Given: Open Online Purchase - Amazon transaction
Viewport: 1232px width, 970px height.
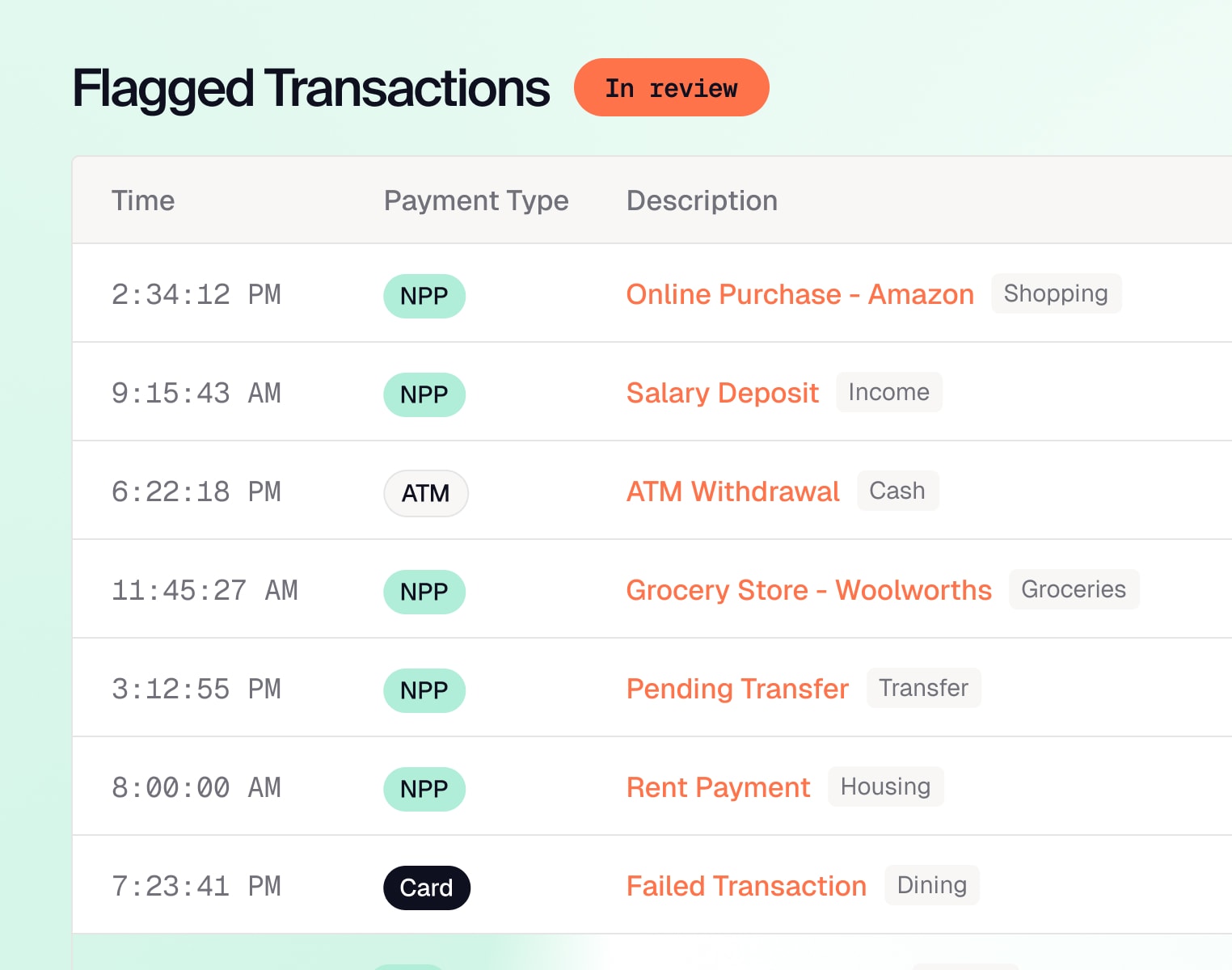Looking at the screenshot, I should coord(800,294).
